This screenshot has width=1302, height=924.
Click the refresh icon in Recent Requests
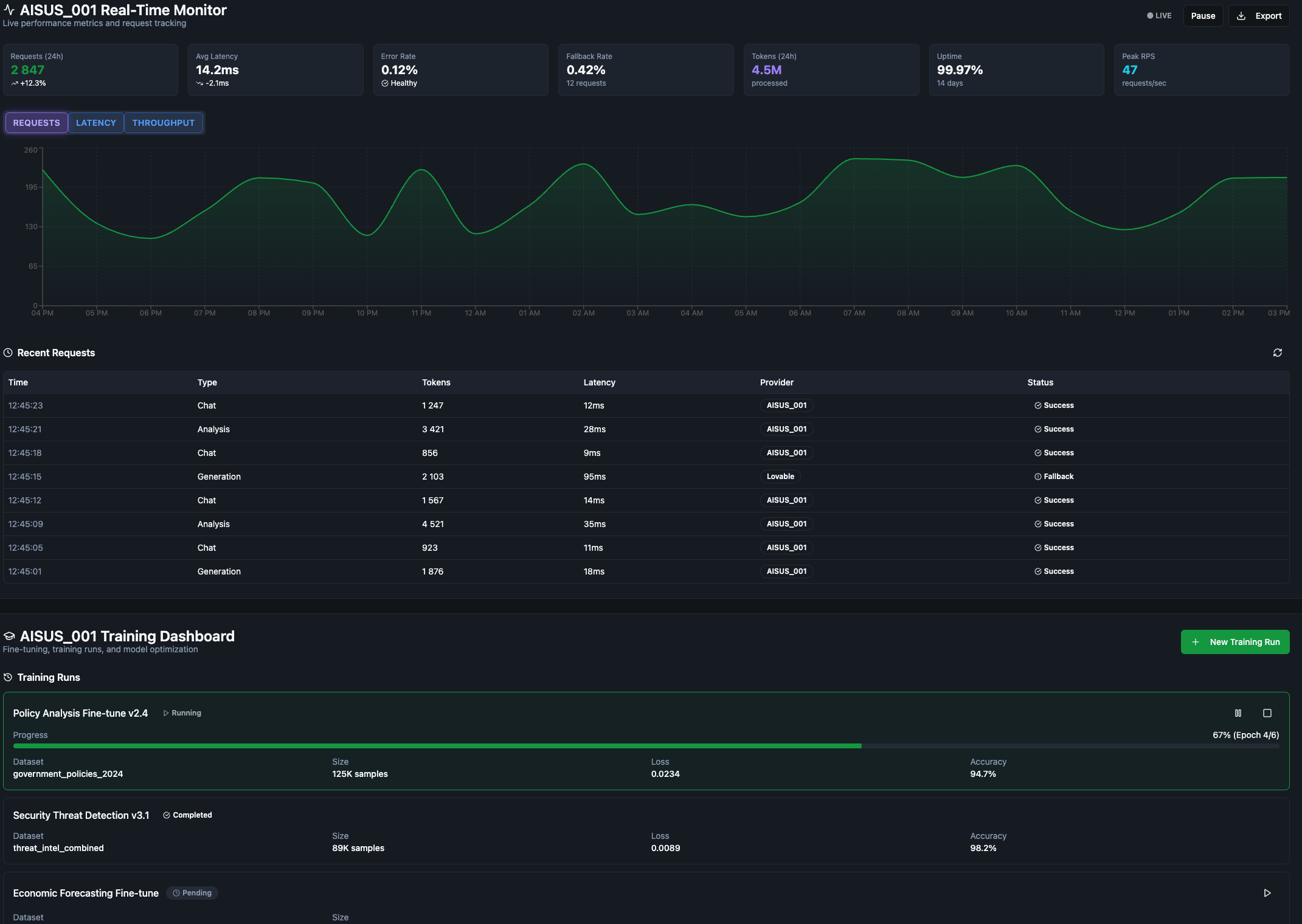[x=1277, y=353]
